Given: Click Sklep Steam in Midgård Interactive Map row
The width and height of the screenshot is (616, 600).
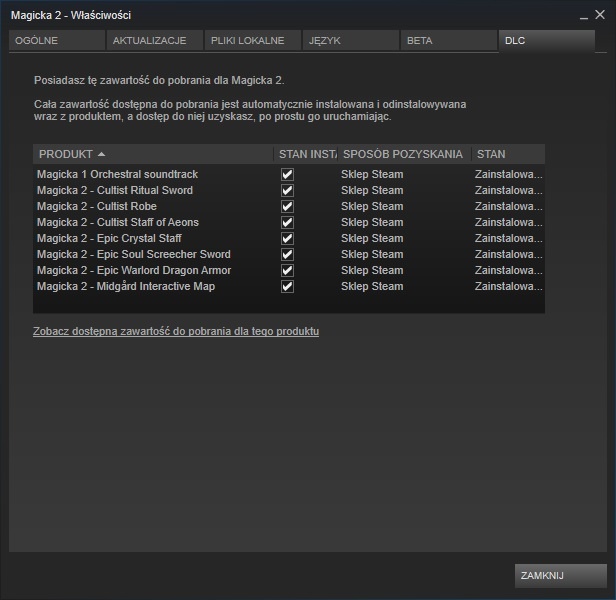Looking at the screenshot, I should [372, 286].
